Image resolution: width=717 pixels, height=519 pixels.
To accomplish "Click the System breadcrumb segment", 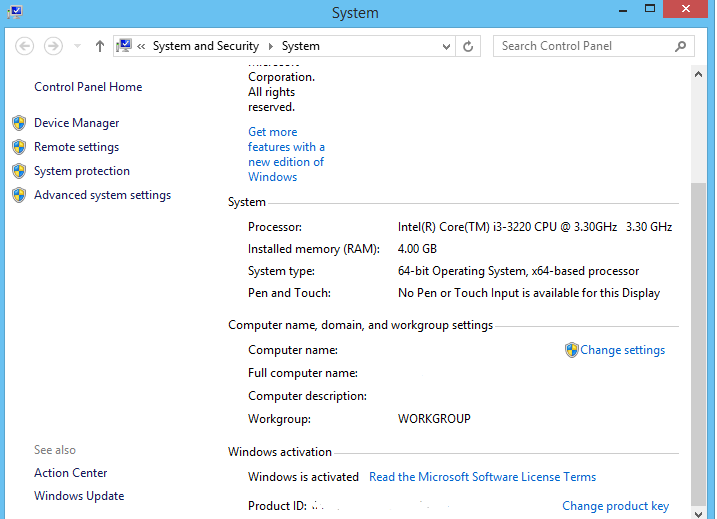I will pyautogui.click(x=300, y=46).
